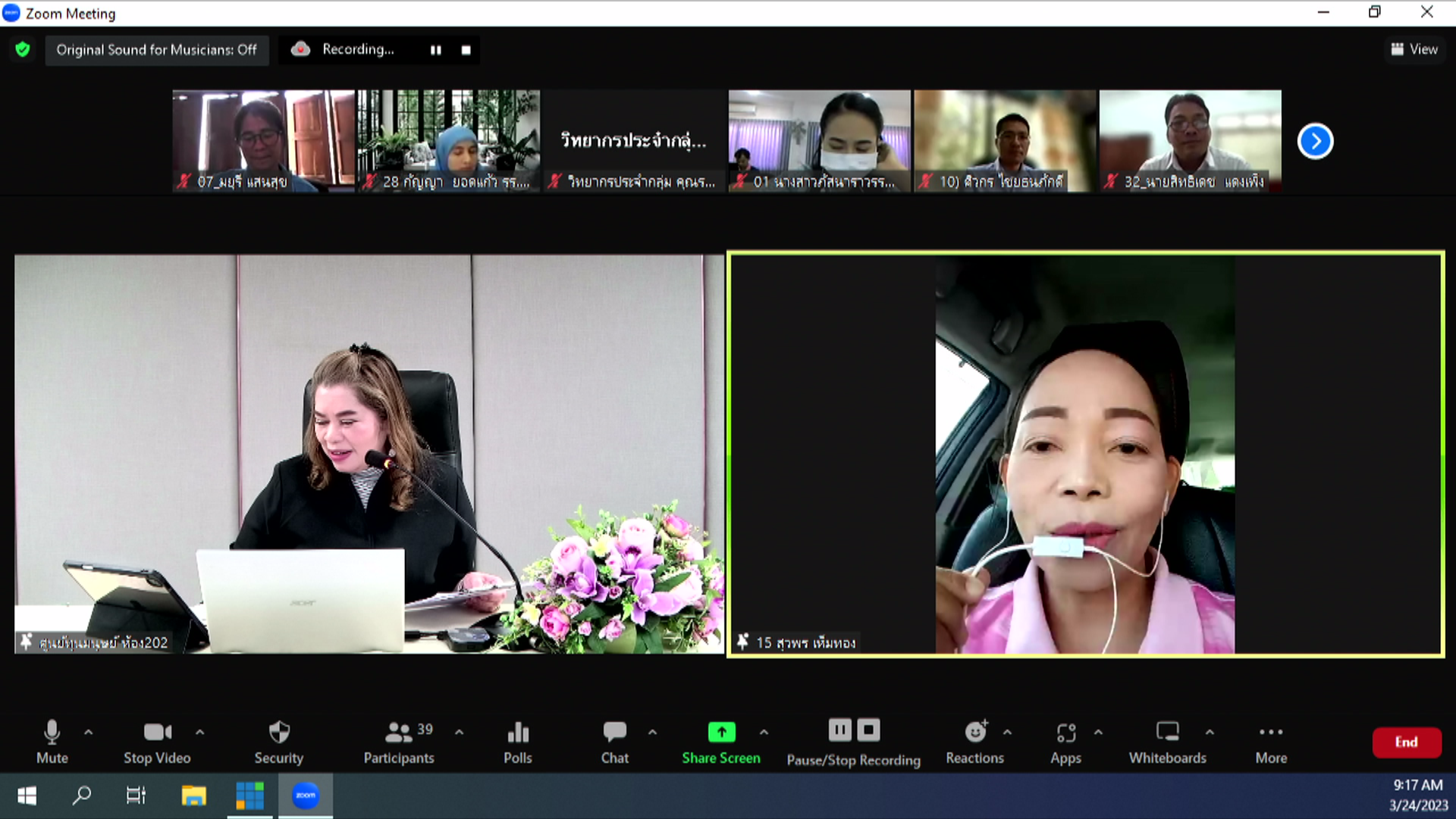Click muted mic icon on 07_มยุรี thumbnail
Viewport: 1456px width, 819px height.
click(x=184, y=181)
